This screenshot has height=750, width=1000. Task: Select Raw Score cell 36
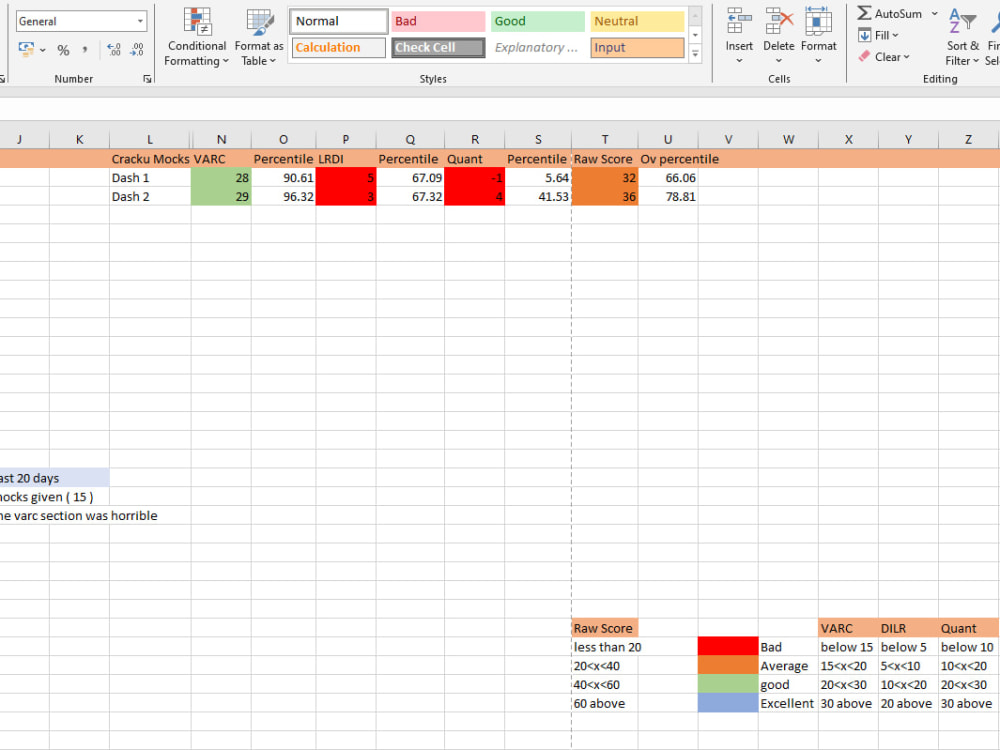point(605,196)
